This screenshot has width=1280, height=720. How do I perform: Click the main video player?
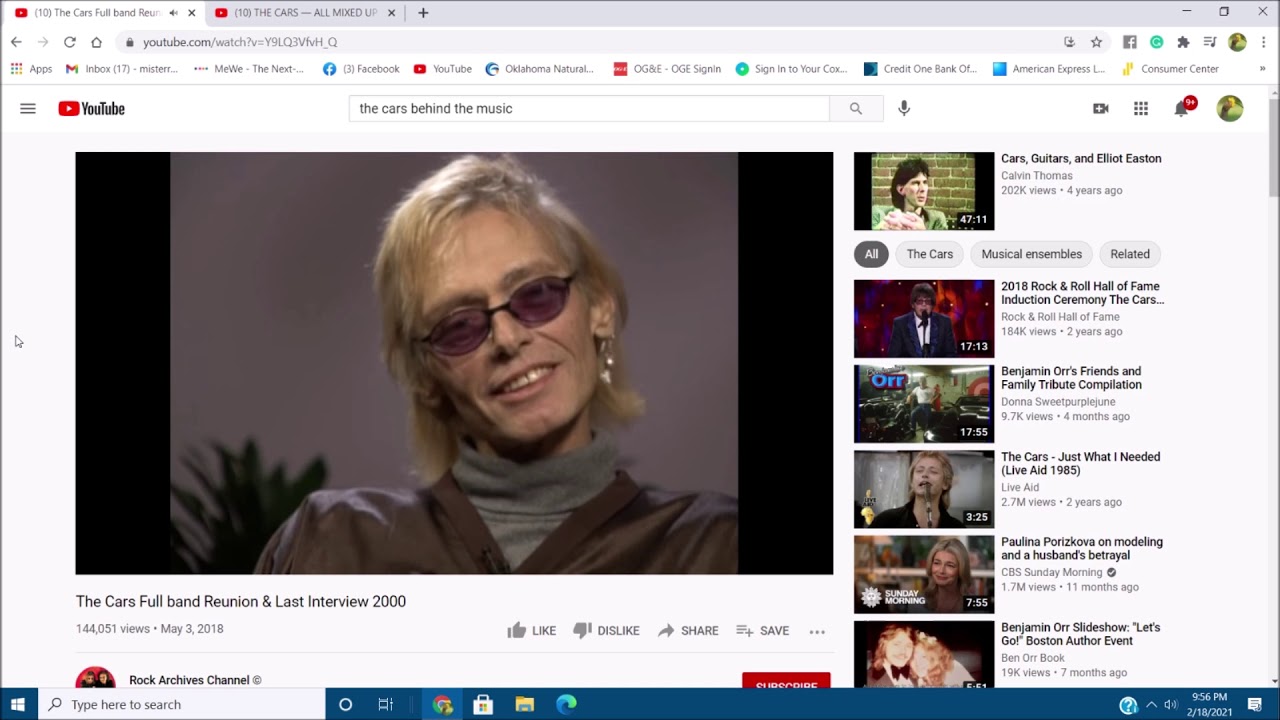pyautogui.click(x=454, y=363)
